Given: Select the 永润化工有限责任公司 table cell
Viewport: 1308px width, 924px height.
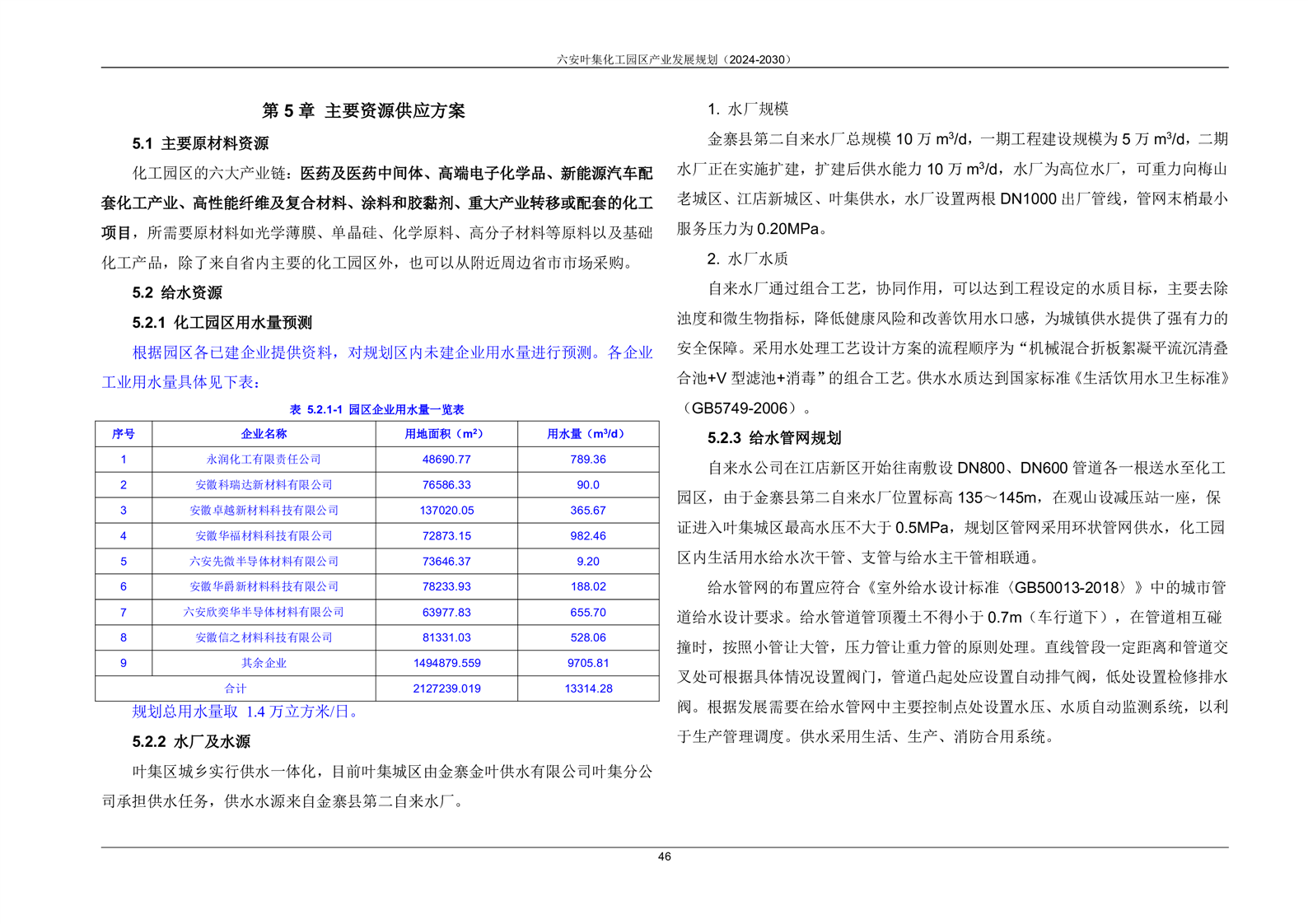Looking at the screenshot, I should (264, 460).
